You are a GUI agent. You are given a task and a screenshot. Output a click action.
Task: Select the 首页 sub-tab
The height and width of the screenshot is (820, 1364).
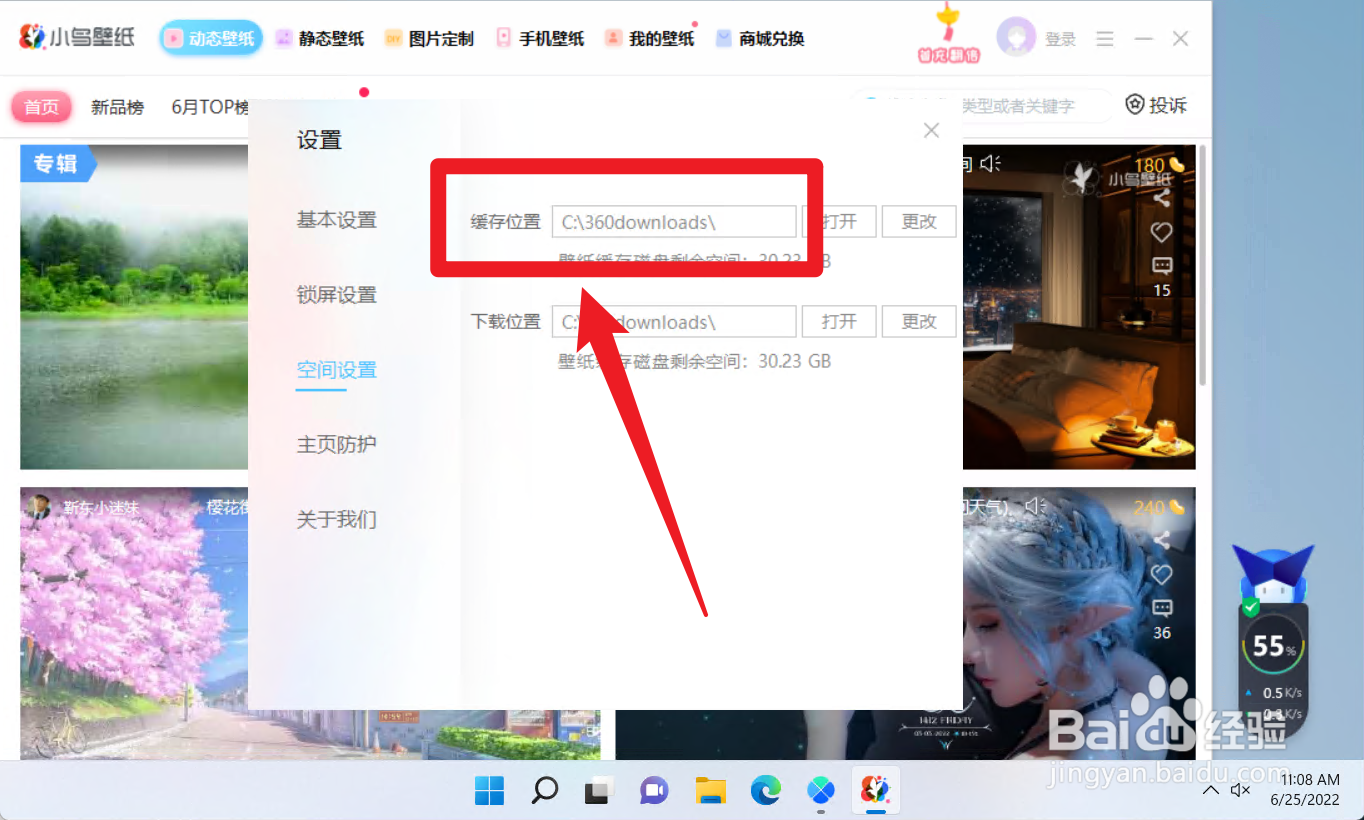click(x=41, y=106)
